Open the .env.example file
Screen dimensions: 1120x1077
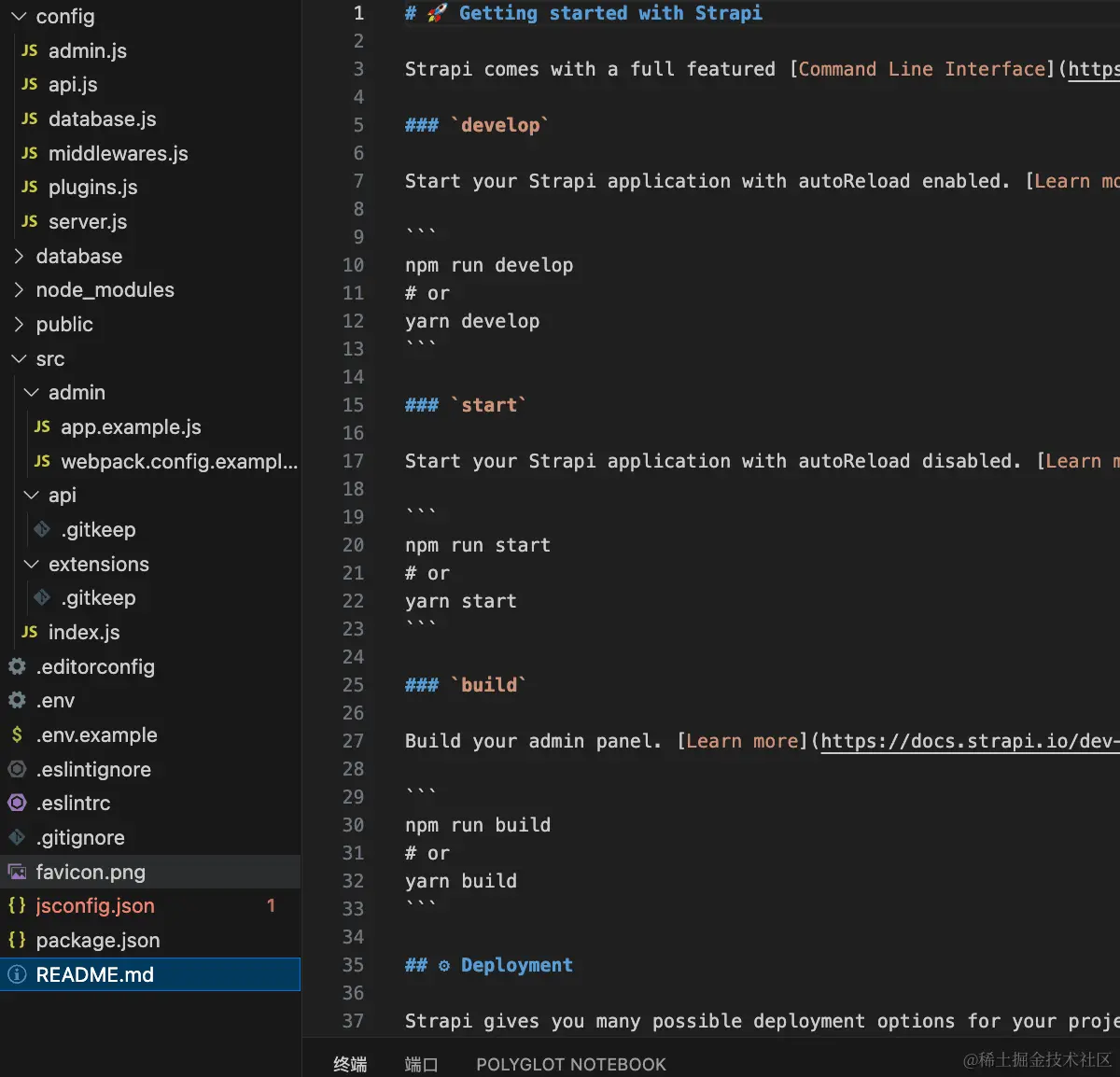97,735
